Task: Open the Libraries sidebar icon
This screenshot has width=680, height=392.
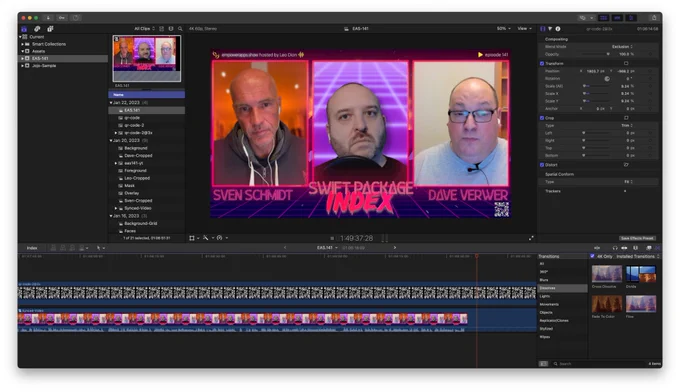Action: 24,29
